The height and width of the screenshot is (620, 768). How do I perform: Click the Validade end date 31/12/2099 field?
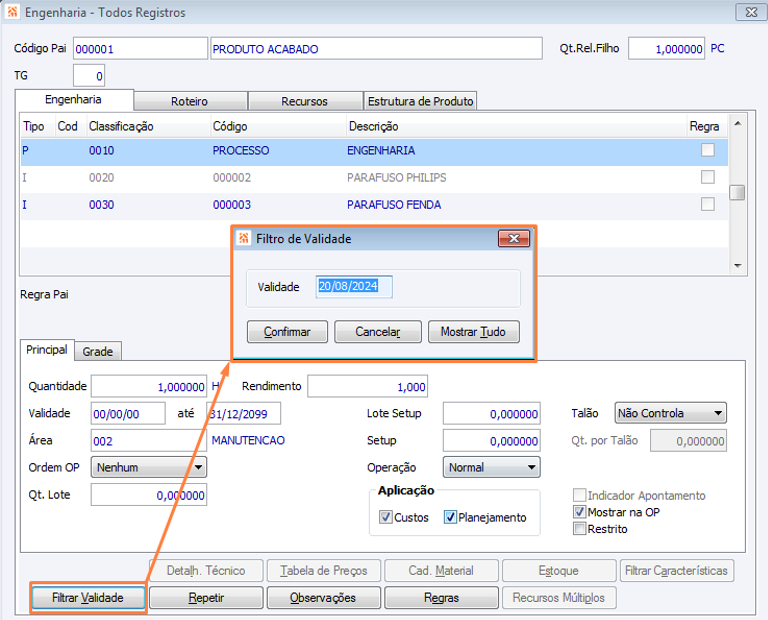coord(243,413)
